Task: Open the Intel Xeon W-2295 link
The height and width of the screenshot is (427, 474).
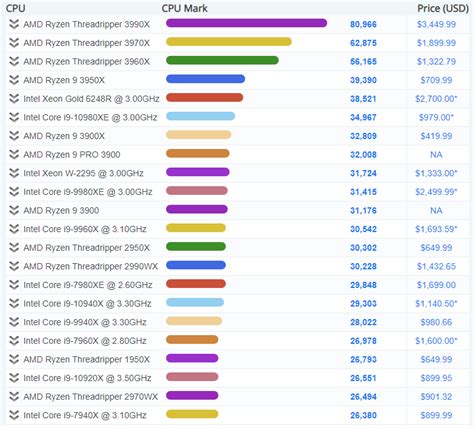Action: point(83,174)
